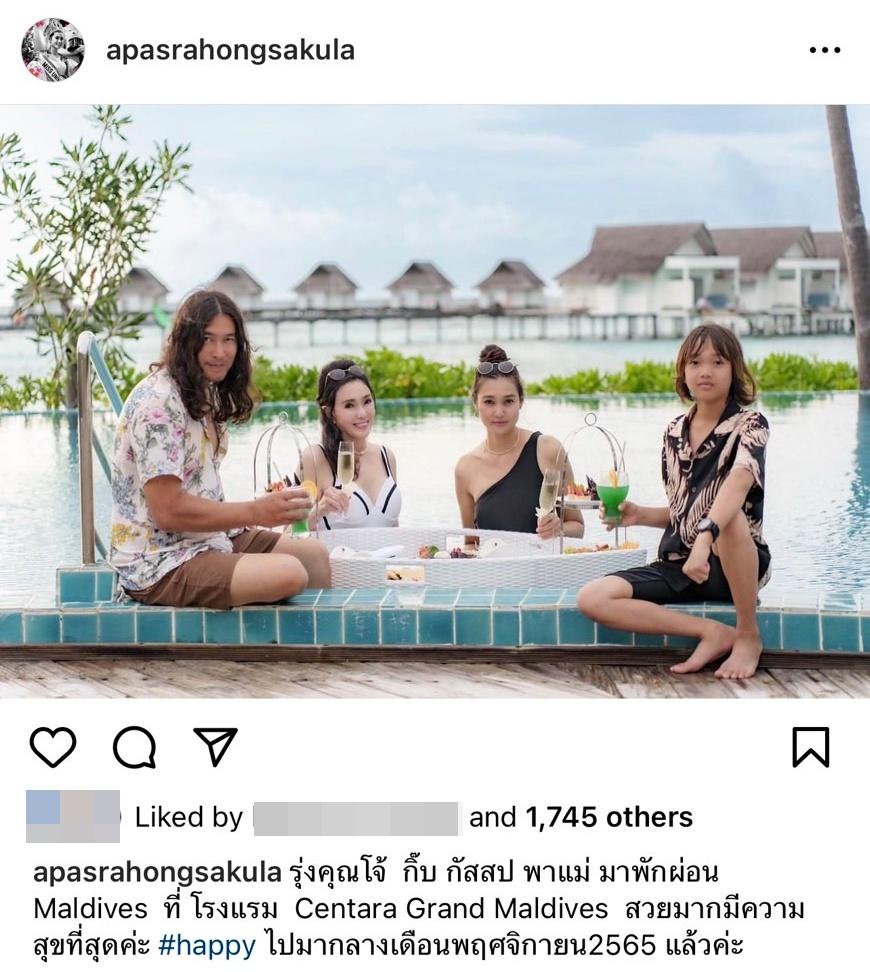Open comments via the speech bubble icon
This screenshot has width=870, height=972.
134,746
